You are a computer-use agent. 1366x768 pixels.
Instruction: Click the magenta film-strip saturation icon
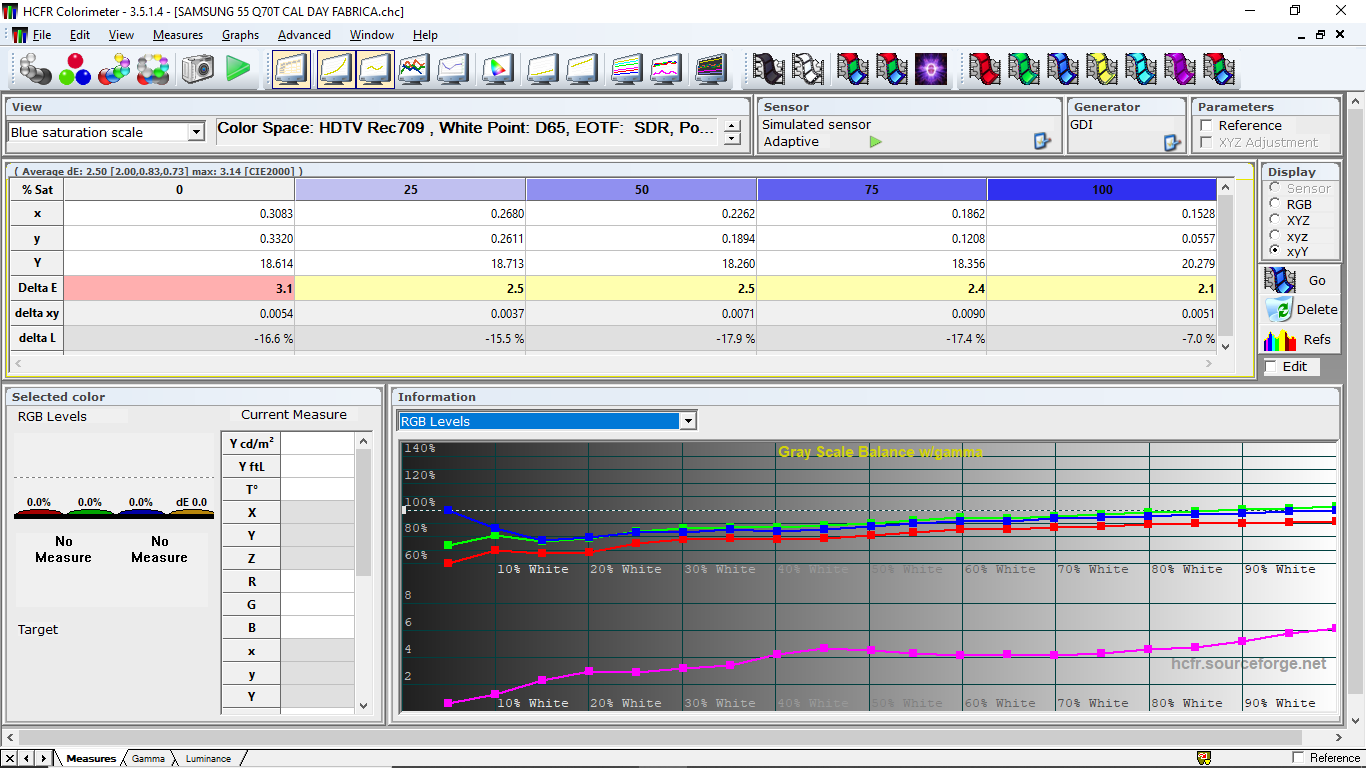1180,69
